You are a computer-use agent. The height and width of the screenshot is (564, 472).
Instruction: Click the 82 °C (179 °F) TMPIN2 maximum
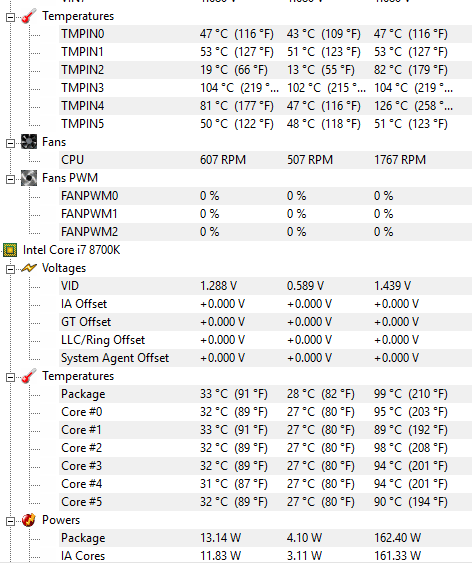(x=410, y=70)
